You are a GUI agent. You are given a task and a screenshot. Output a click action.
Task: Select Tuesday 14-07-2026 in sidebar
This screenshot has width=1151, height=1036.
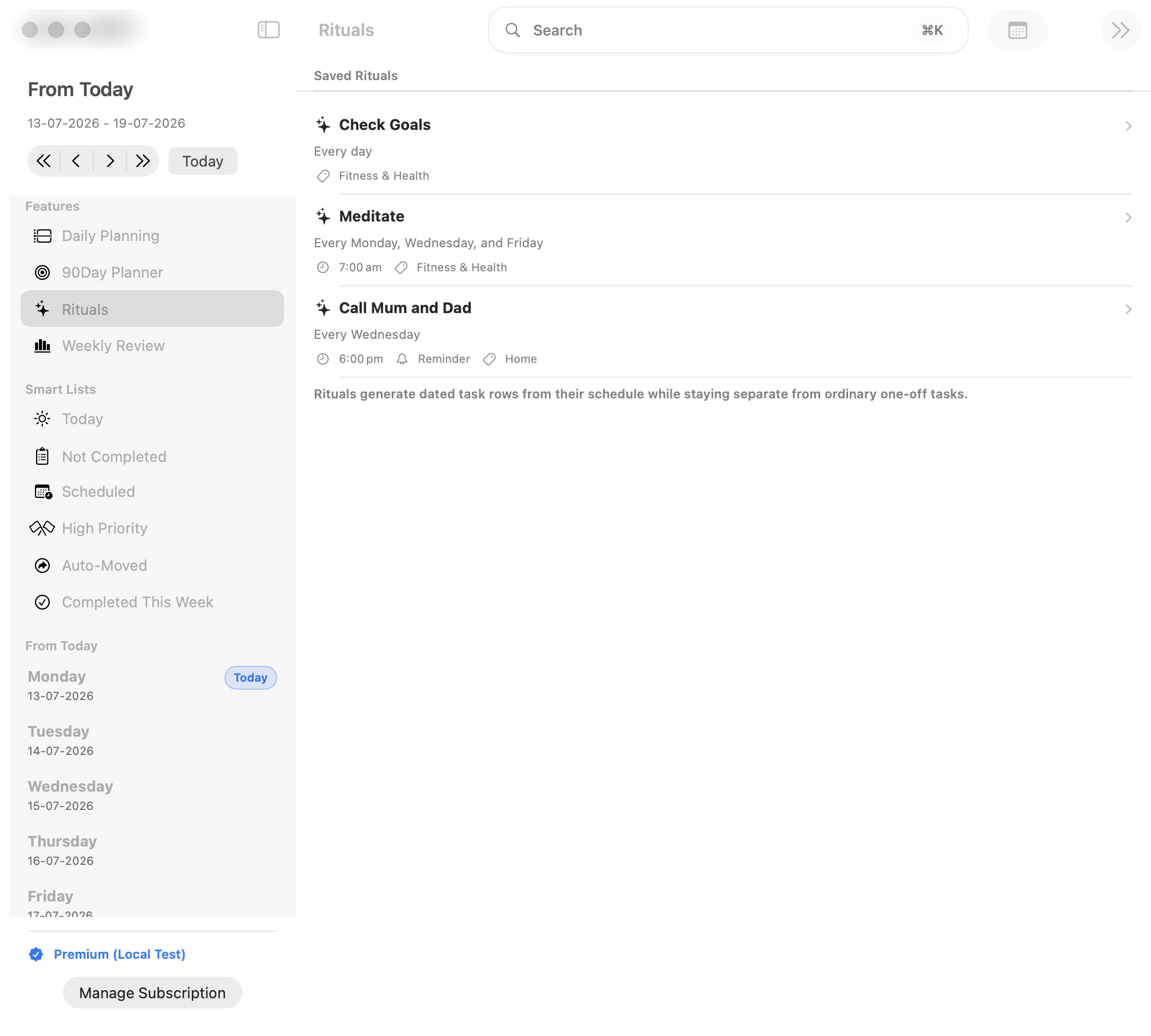(152, 741)
